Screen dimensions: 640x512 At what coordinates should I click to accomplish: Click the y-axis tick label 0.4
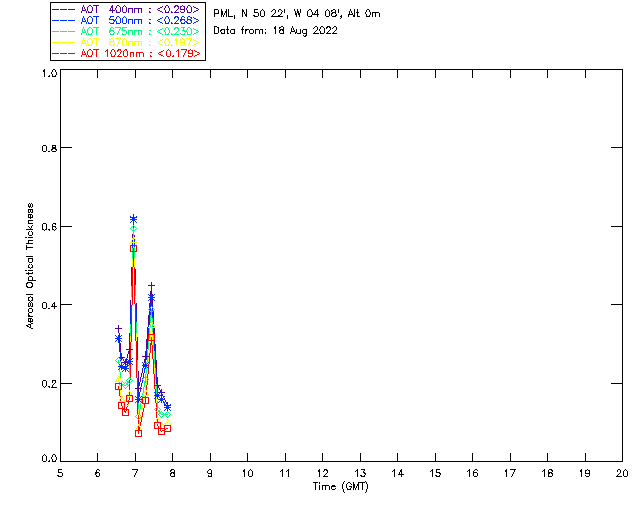(x=49, y=305)
